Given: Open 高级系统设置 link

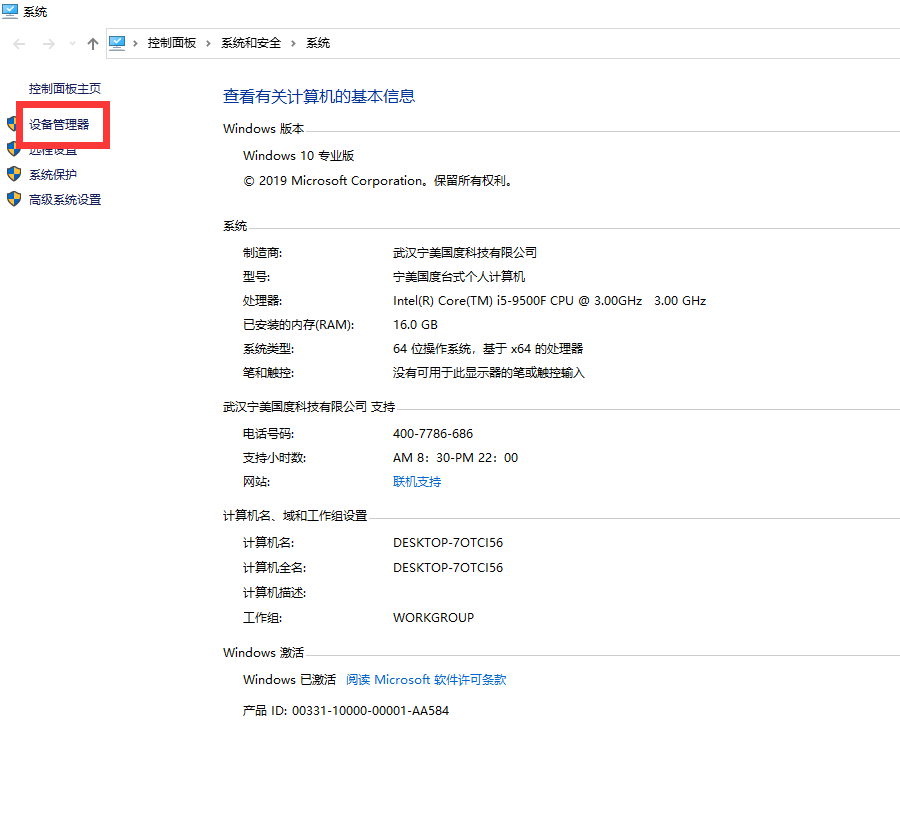Looking at the screenshot, I should point(65,200).
